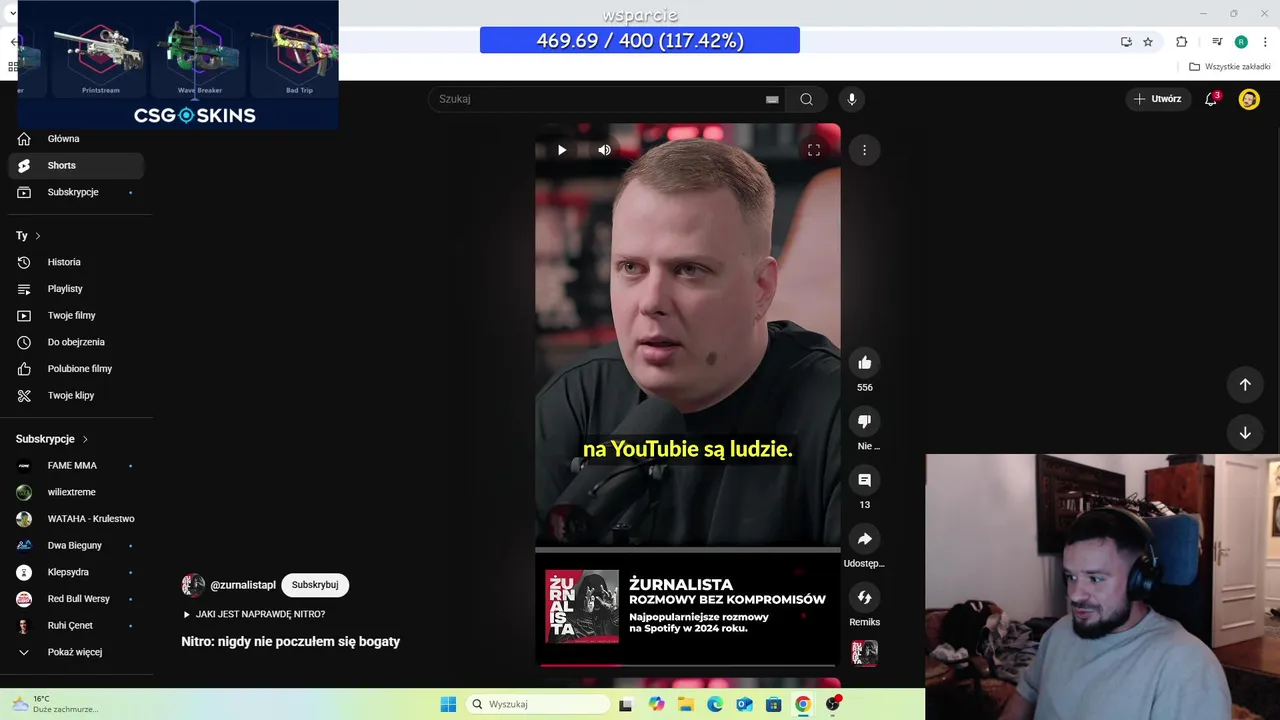Screen dimensions: 1280x720
Task: Open Chrome media controls icon
Action: 1217,42
